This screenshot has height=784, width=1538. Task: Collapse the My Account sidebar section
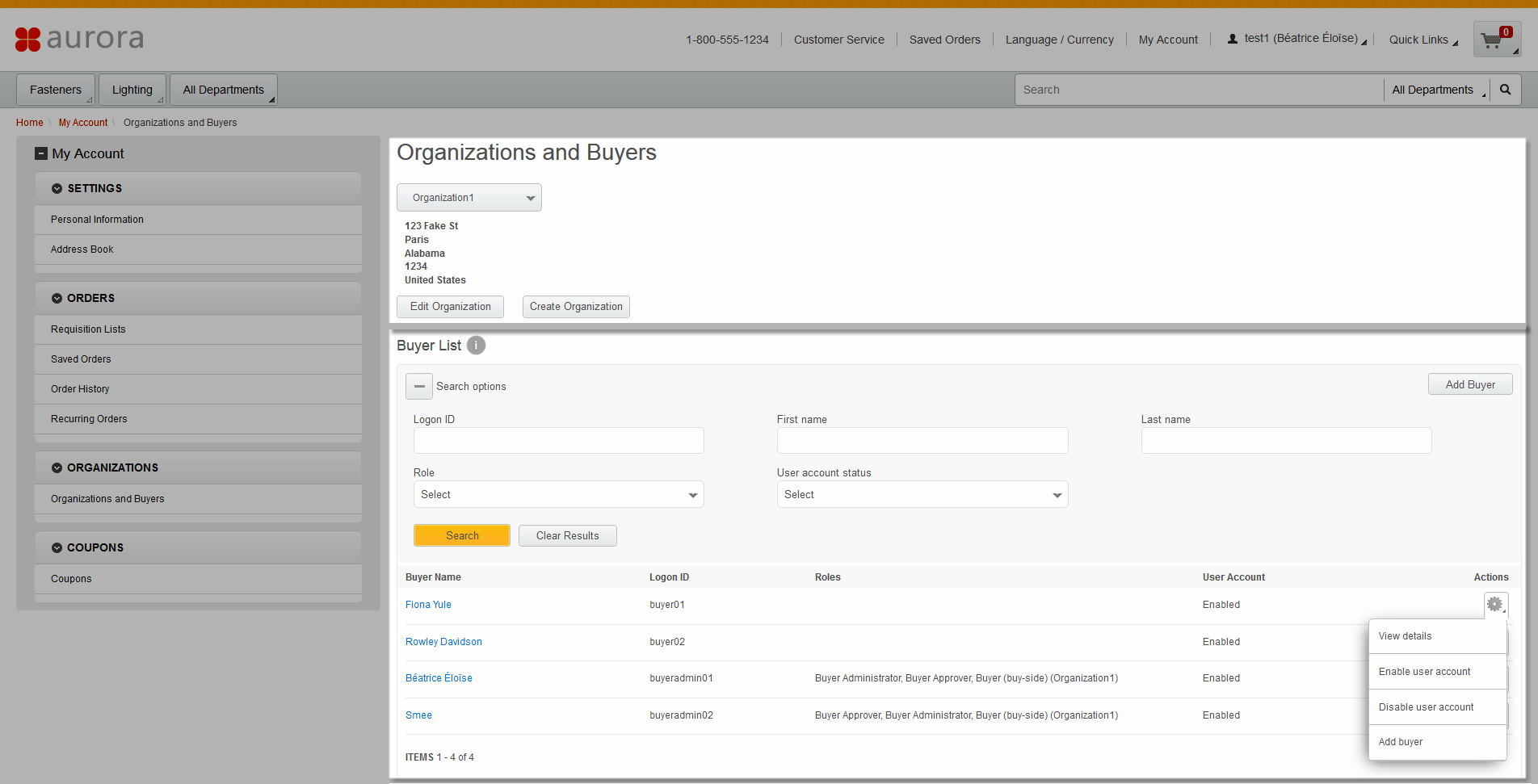click(x=41, y=153)
